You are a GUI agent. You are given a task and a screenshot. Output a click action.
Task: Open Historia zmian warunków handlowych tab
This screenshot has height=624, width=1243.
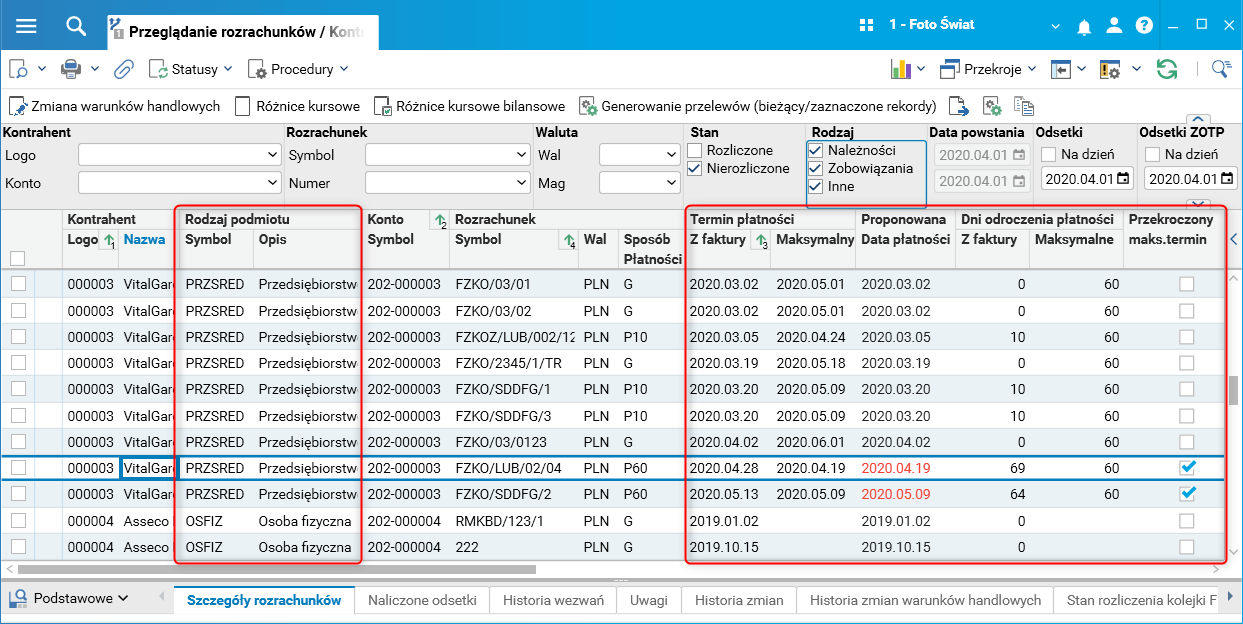tap(925, 600)
